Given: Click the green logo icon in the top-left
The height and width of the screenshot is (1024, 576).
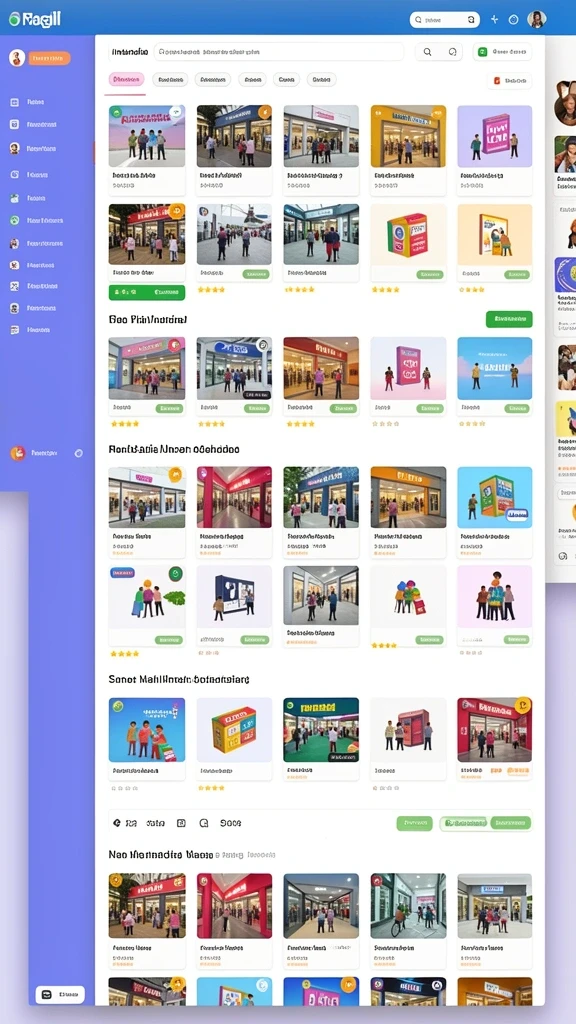Looking at the screenshot, I should click(14, 20).
